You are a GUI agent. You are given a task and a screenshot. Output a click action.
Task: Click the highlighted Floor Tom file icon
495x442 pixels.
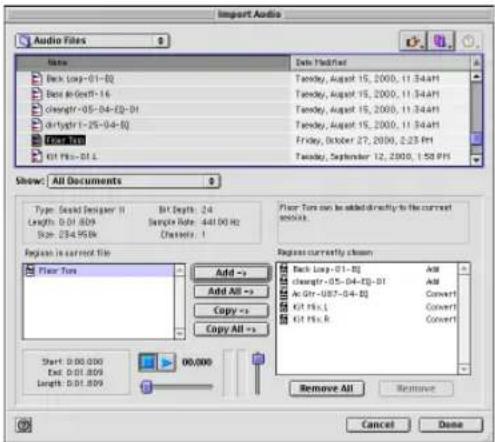coord(37,140)
